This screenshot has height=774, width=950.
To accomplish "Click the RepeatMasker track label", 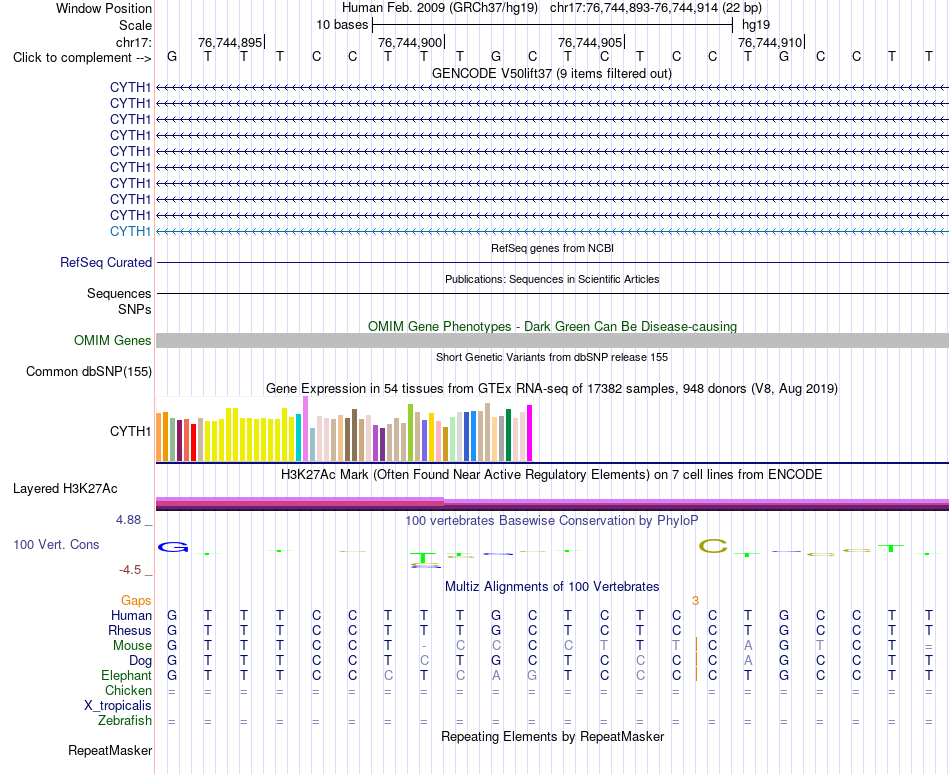I will (110, 750).
